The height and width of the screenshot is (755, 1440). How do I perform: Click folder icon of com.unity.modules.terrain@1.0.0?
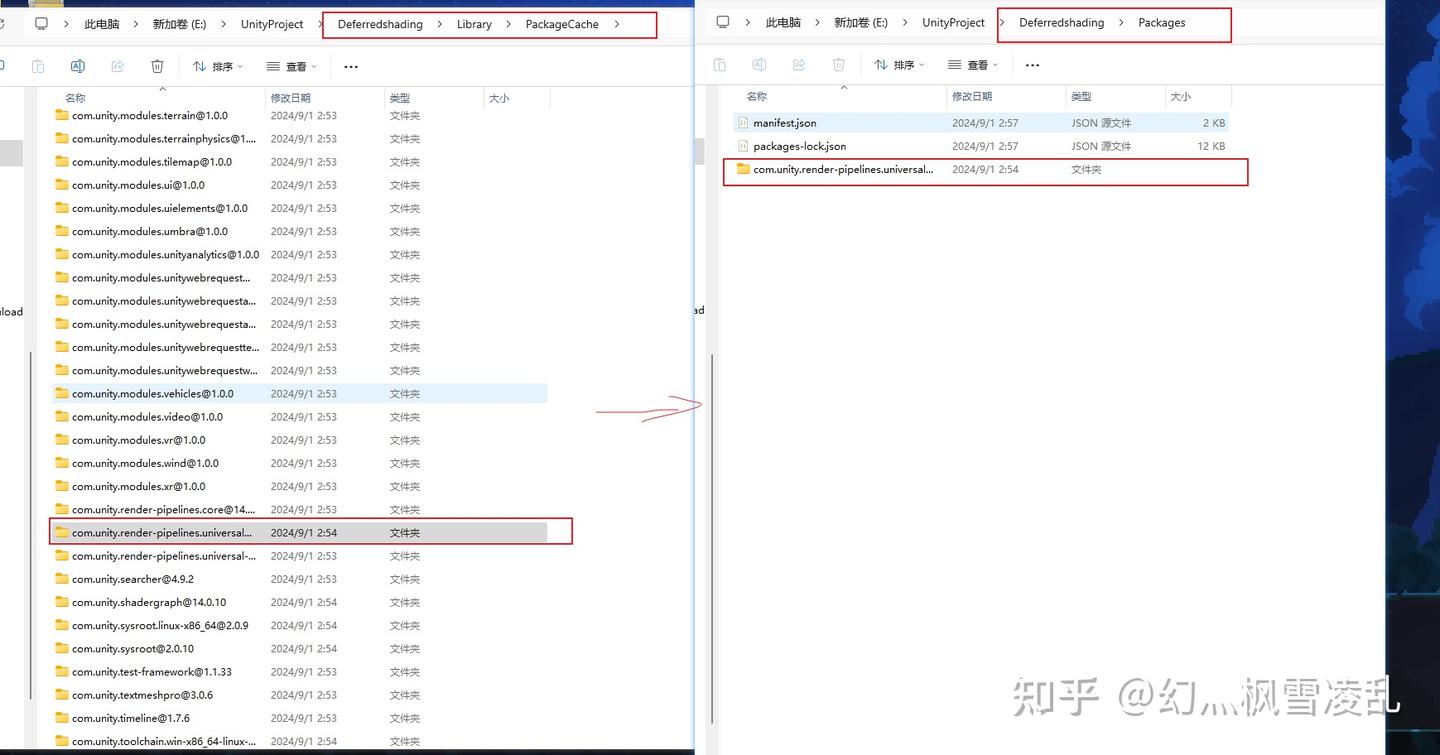(x=62, y=116)
